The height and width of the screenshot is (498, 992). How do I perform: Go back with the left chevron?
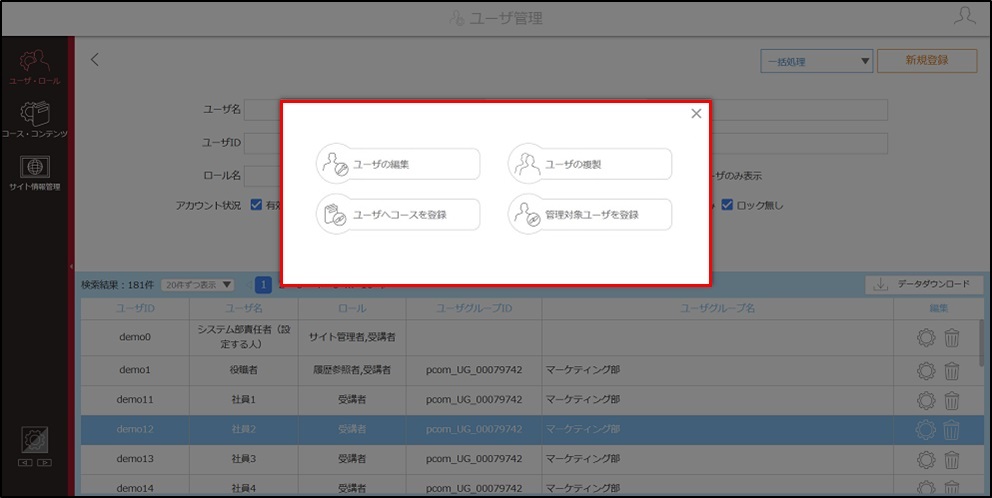(94, 59)
